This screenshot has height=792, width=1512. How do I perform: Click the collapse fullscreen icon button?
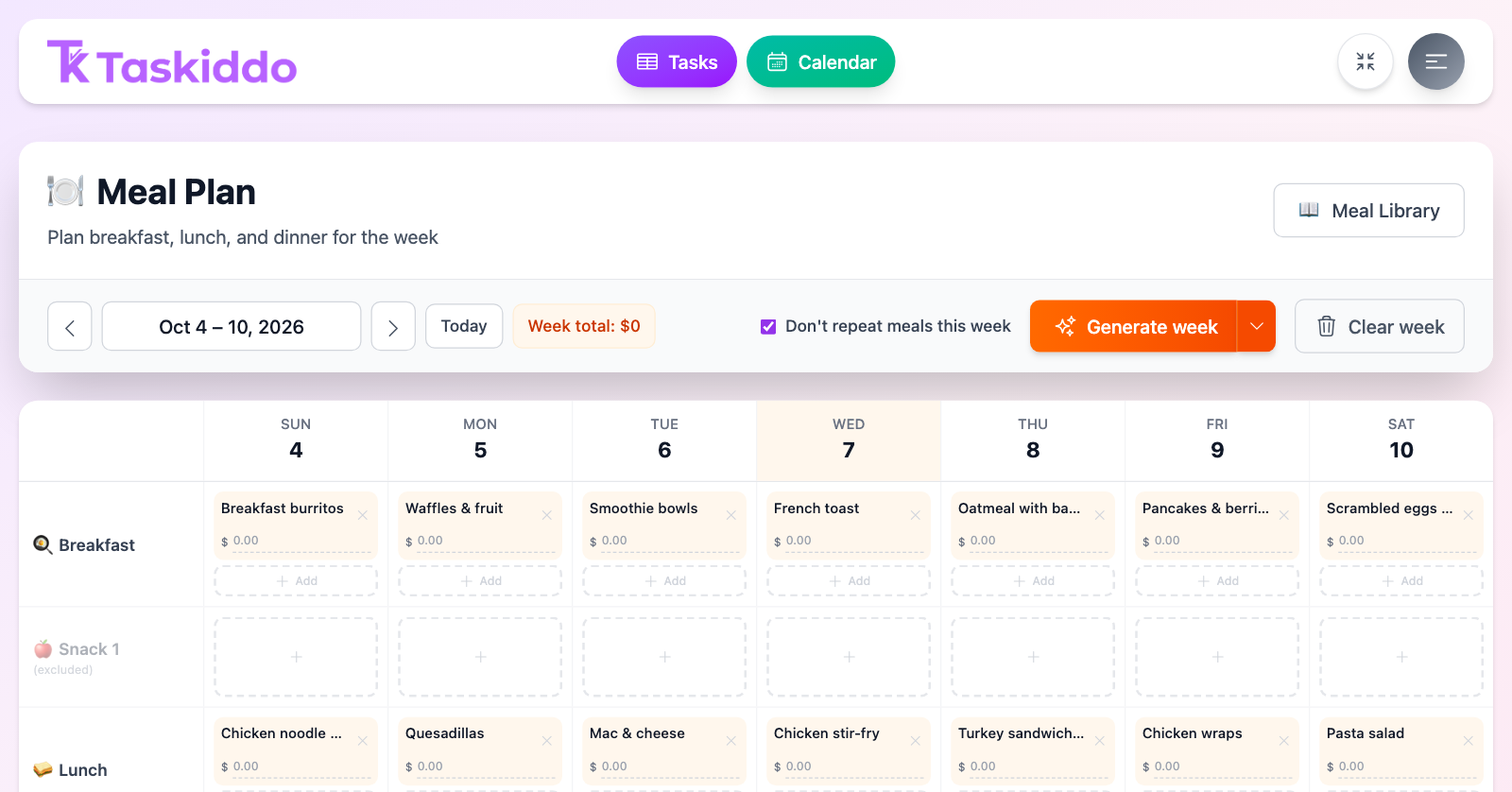[1366, 61]
